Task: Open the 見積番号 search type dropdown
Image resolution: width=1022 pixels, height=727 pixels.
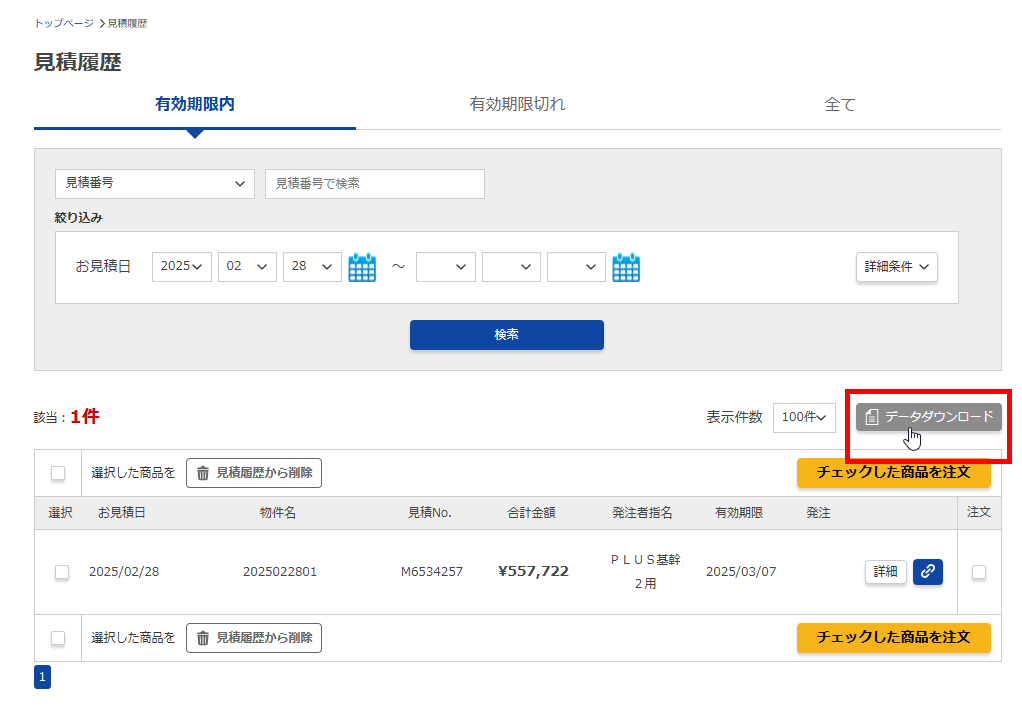Action: click(154, 184)
